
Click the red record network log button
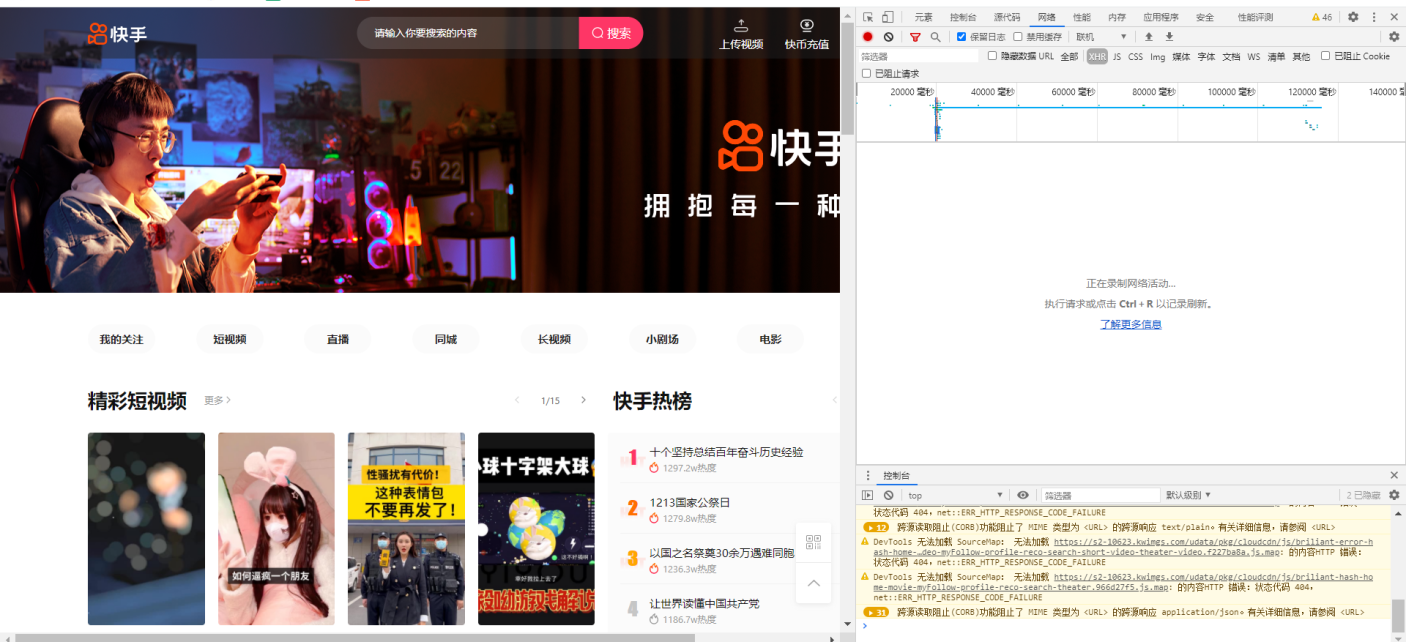pos(868,37)
